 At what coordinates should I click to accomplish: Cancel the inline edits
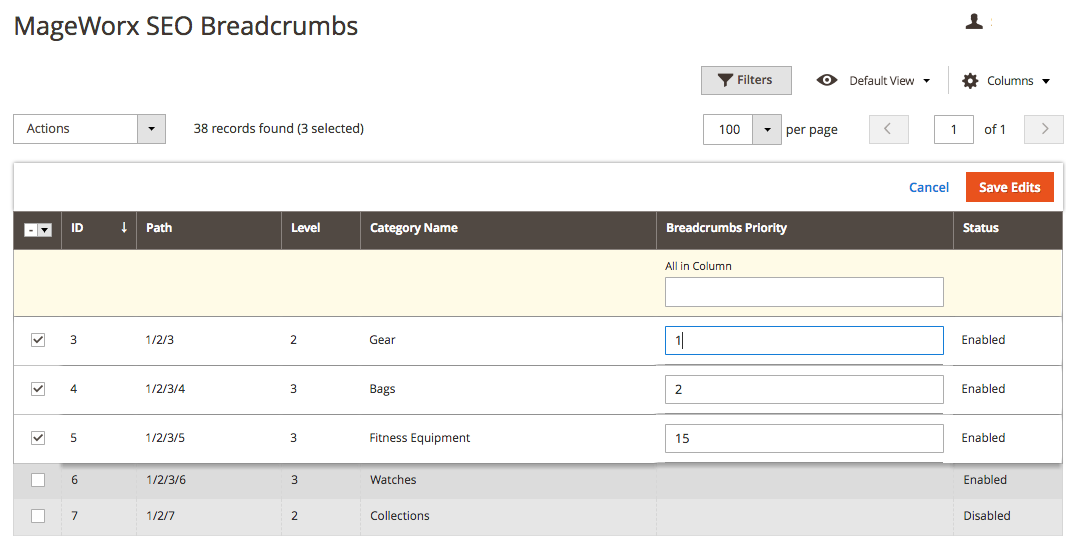(929, 187)
